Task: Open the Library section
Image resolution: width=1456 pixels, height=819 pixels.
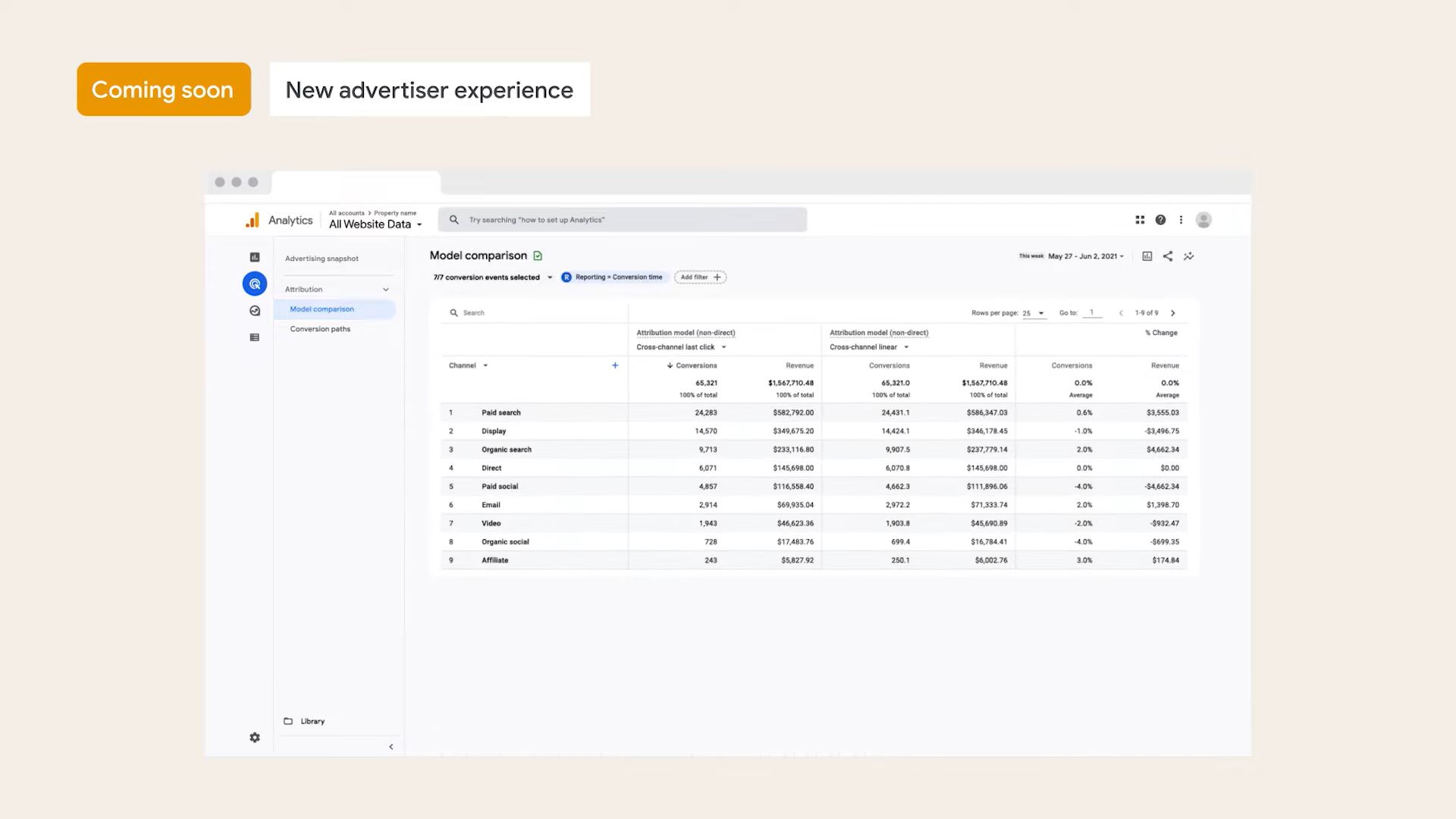Action: (312, 721)
